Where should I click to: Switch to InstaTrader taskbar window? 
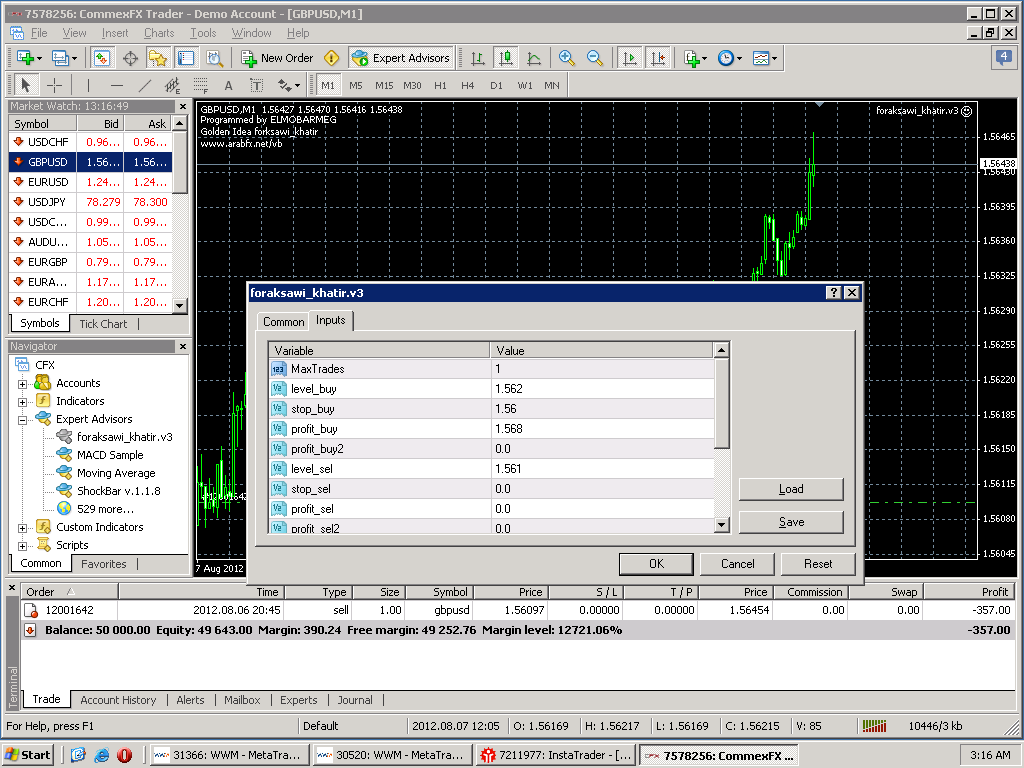[x=555, y=755]
